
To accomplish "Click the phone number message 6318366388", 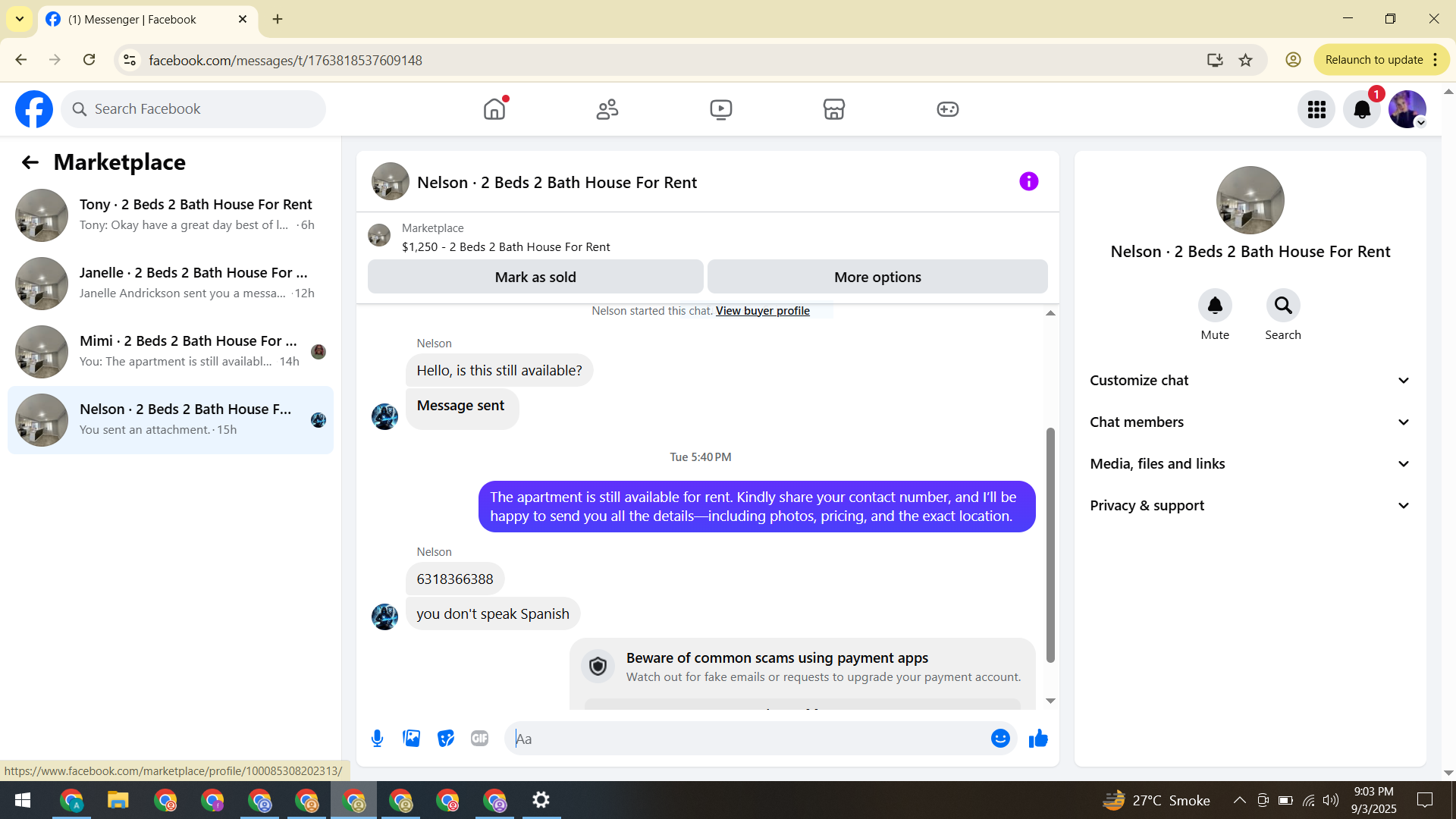I will (455, 579).
